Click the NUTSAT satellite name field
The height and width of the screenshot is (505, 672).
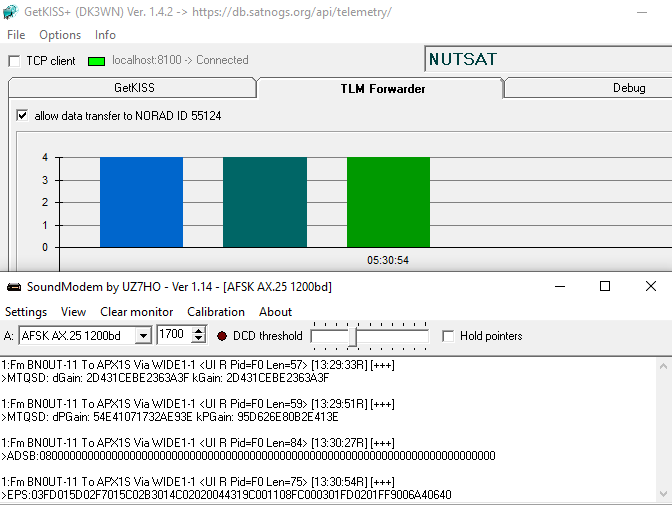[549, 59]
